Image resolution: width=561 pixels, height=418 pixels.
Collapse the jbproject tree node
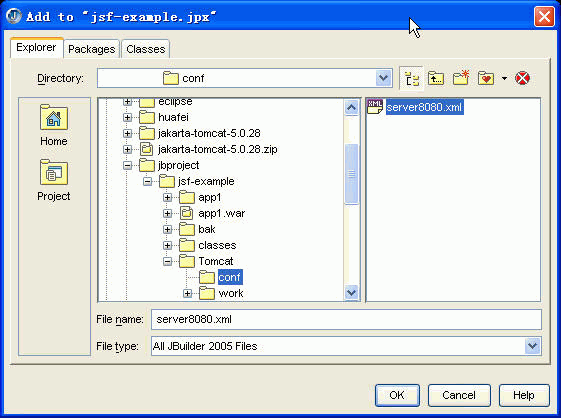point(127,165)
